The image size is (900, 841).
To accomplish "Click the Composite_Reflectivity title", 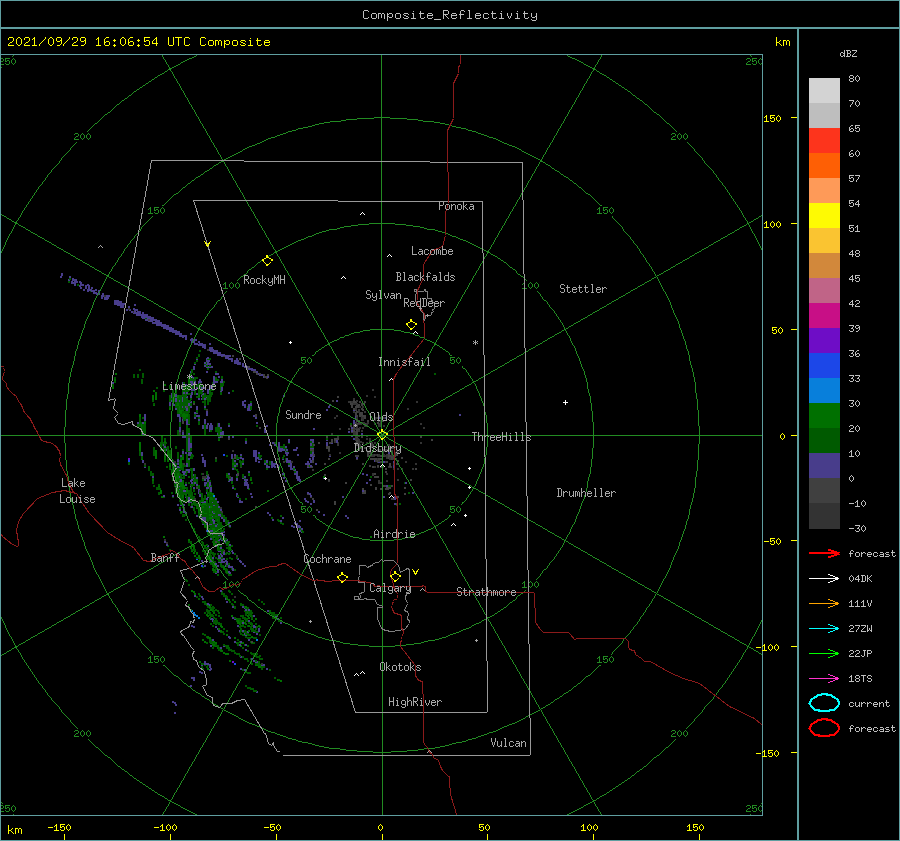I will point(450,15).
